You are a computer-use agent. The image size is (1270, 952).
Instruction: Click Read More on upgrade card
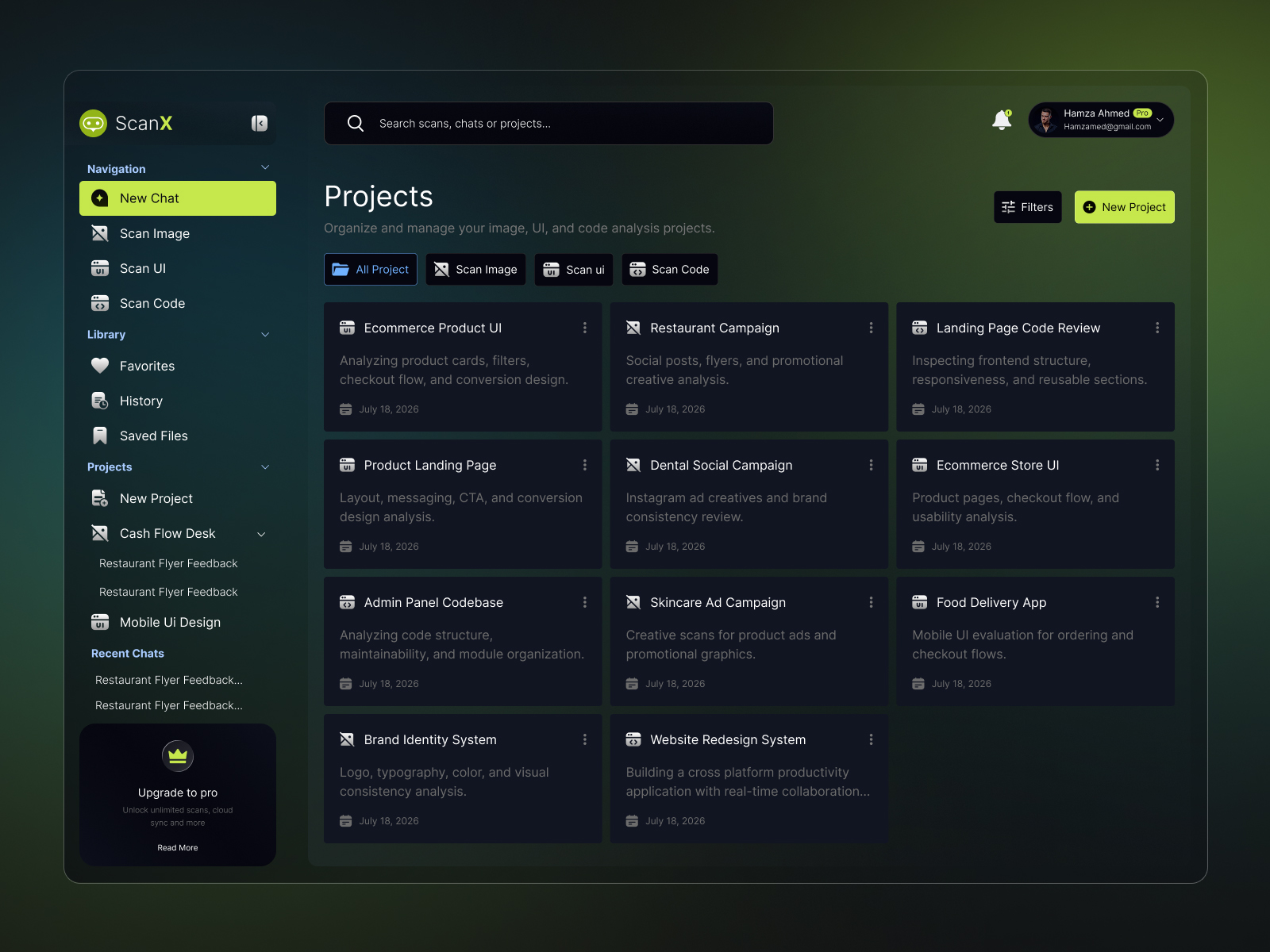[x=178, y=848]
